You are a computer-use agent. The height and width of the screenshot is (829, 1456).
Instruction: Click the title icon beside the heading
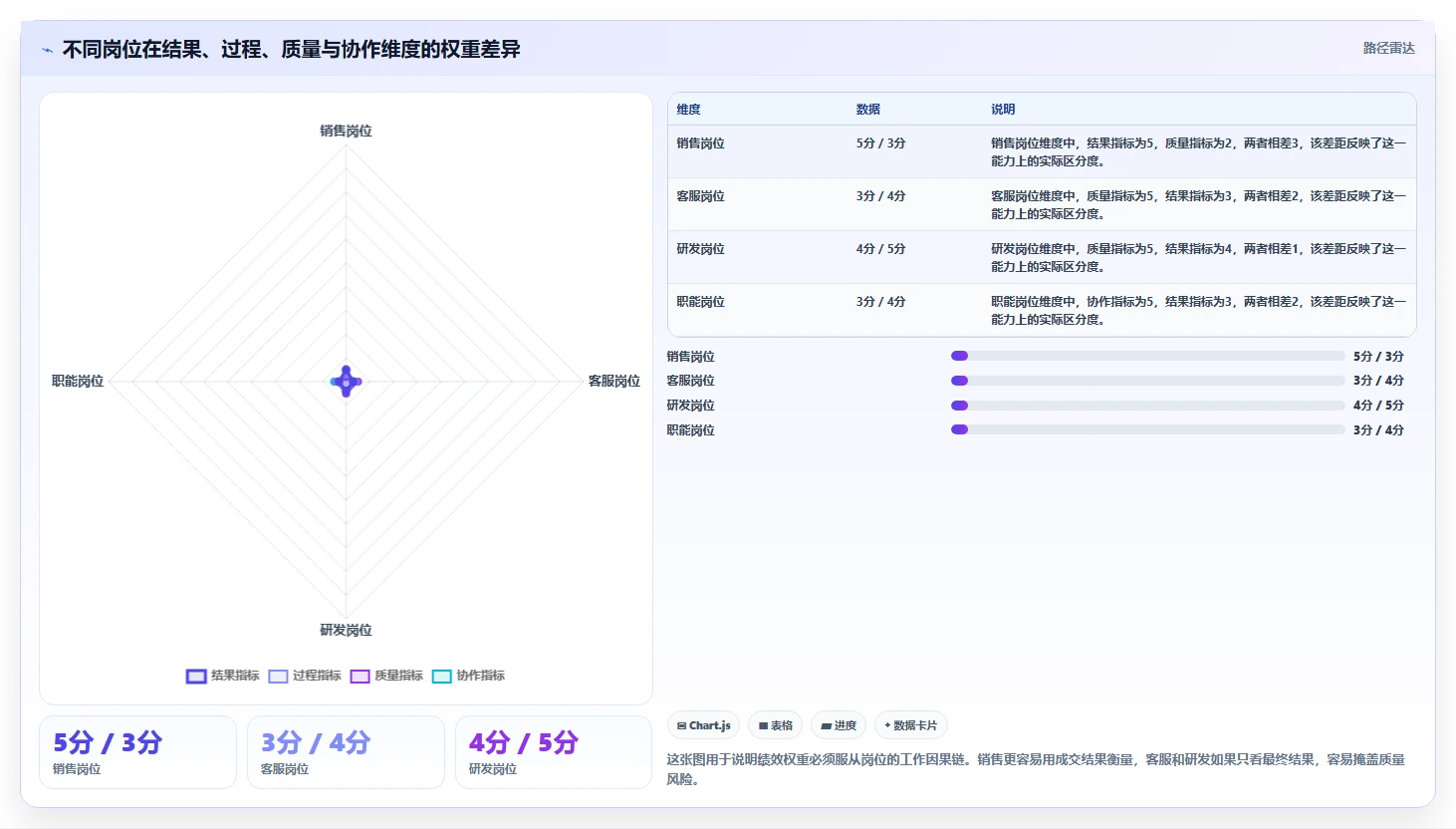pyautogui.click(x=48, y=50)
